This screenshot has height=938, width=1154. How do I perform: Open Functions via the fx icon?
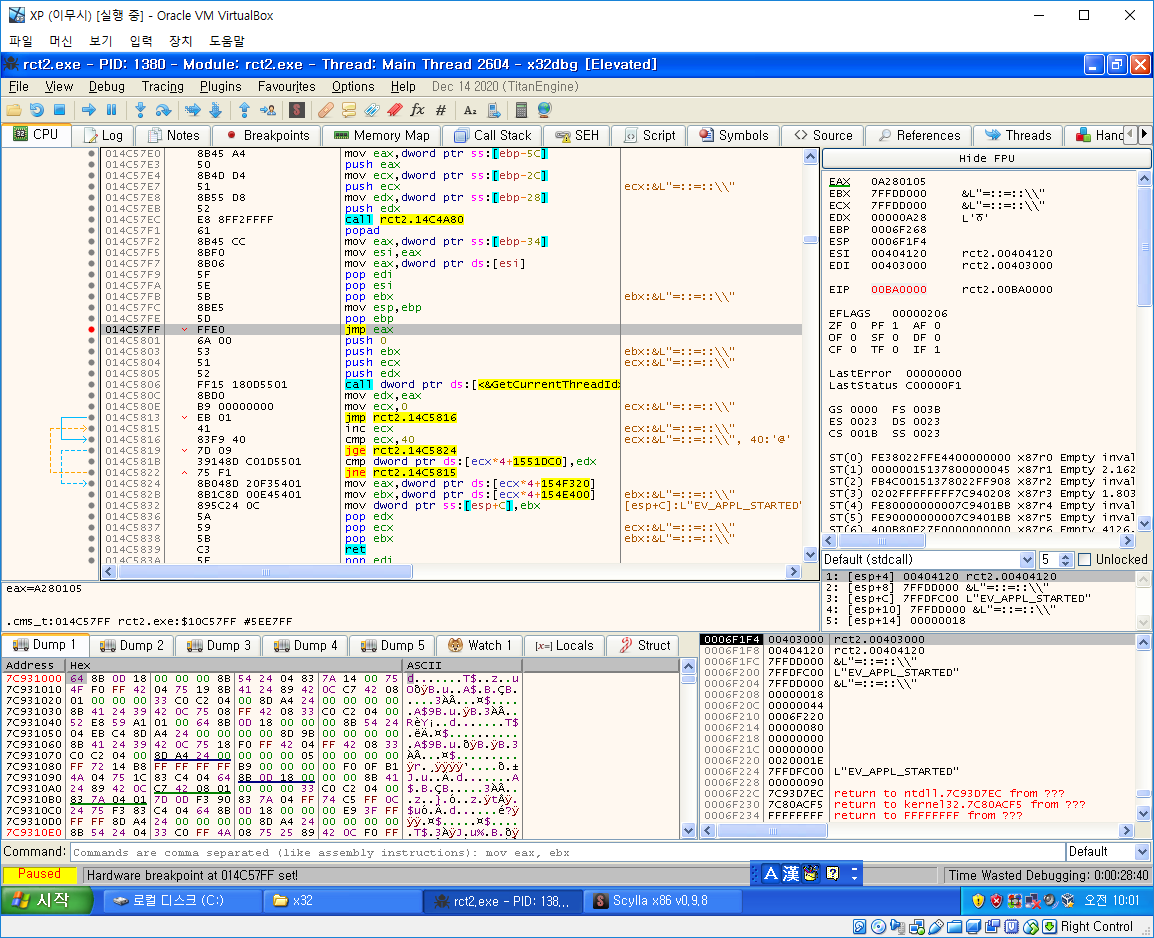tap(417, 110)
